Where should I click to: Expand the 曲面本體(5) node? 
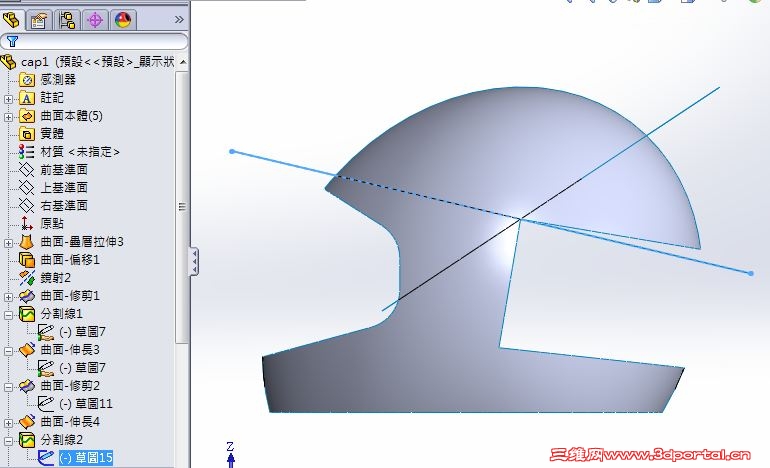click(8, 117)
